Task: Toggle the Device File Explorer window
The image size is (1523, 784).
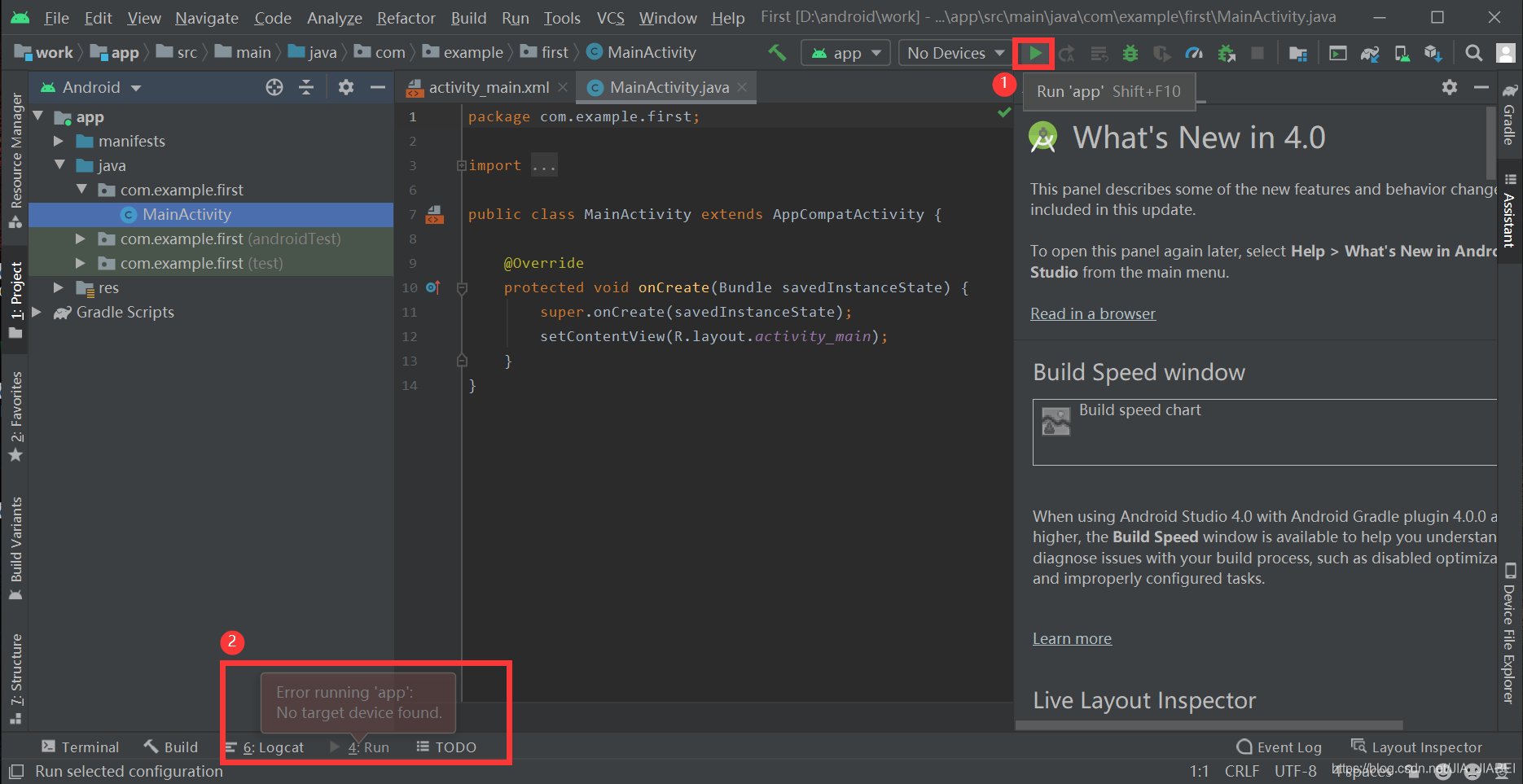Action: pyautogui.click(x=1510, y=633)
